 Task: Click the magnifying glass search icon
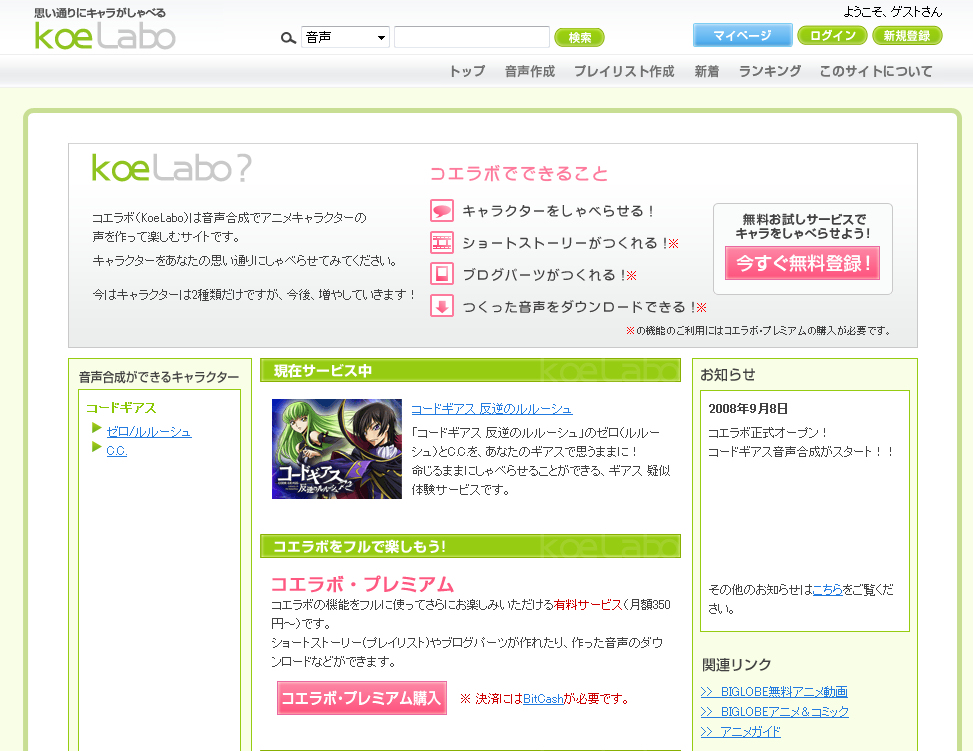pyautogui.click(x=288, y=38)
